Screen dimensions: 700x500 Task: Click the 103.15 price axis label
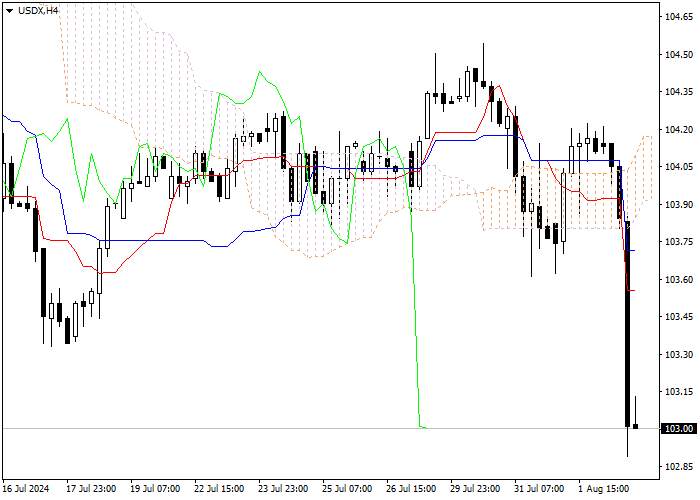(679, 392)
